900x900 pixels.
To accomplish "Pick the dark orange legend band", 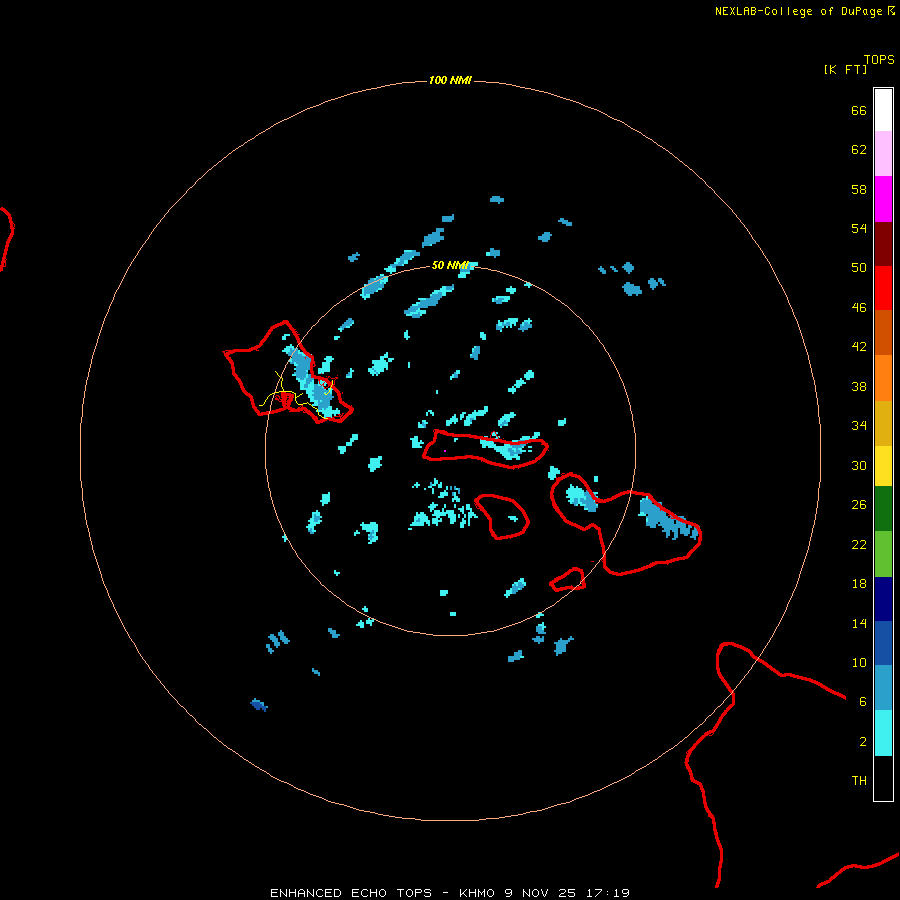I will [883, 333].
